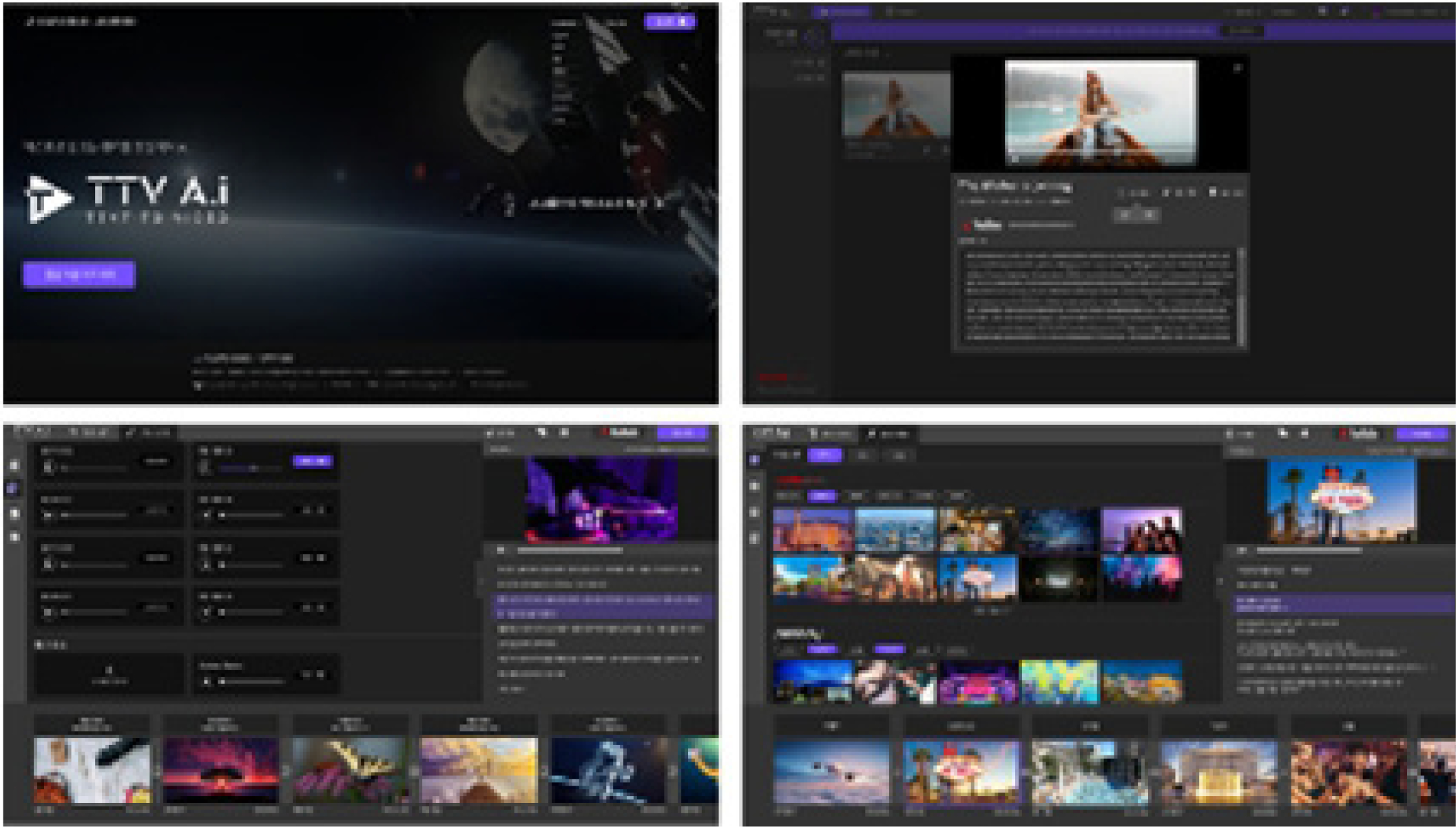Click the TTV A.i play logo icon
This screenshot has width=1456, height=827.
click(47, 198)
